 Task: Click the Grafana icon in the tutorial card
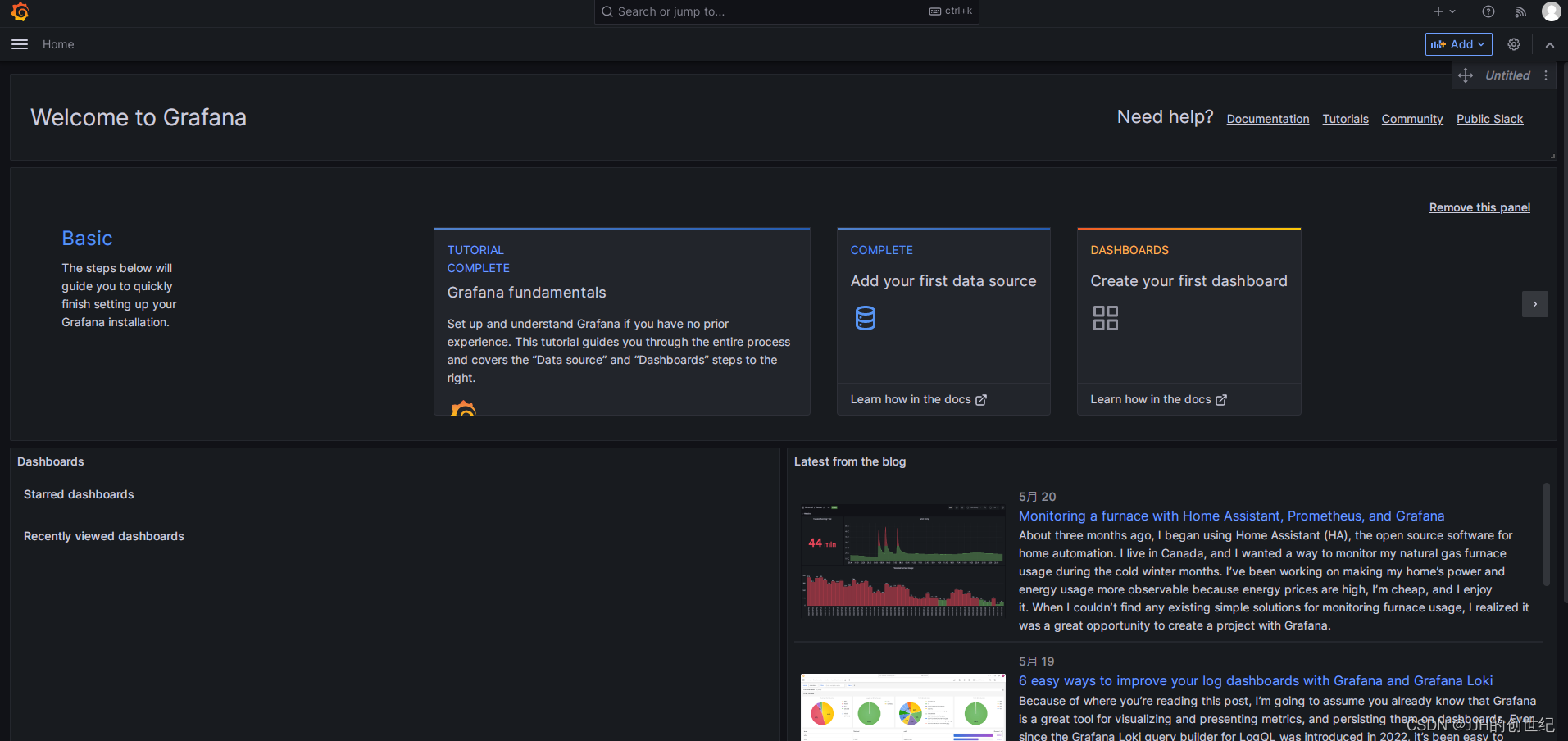(463, 407)
